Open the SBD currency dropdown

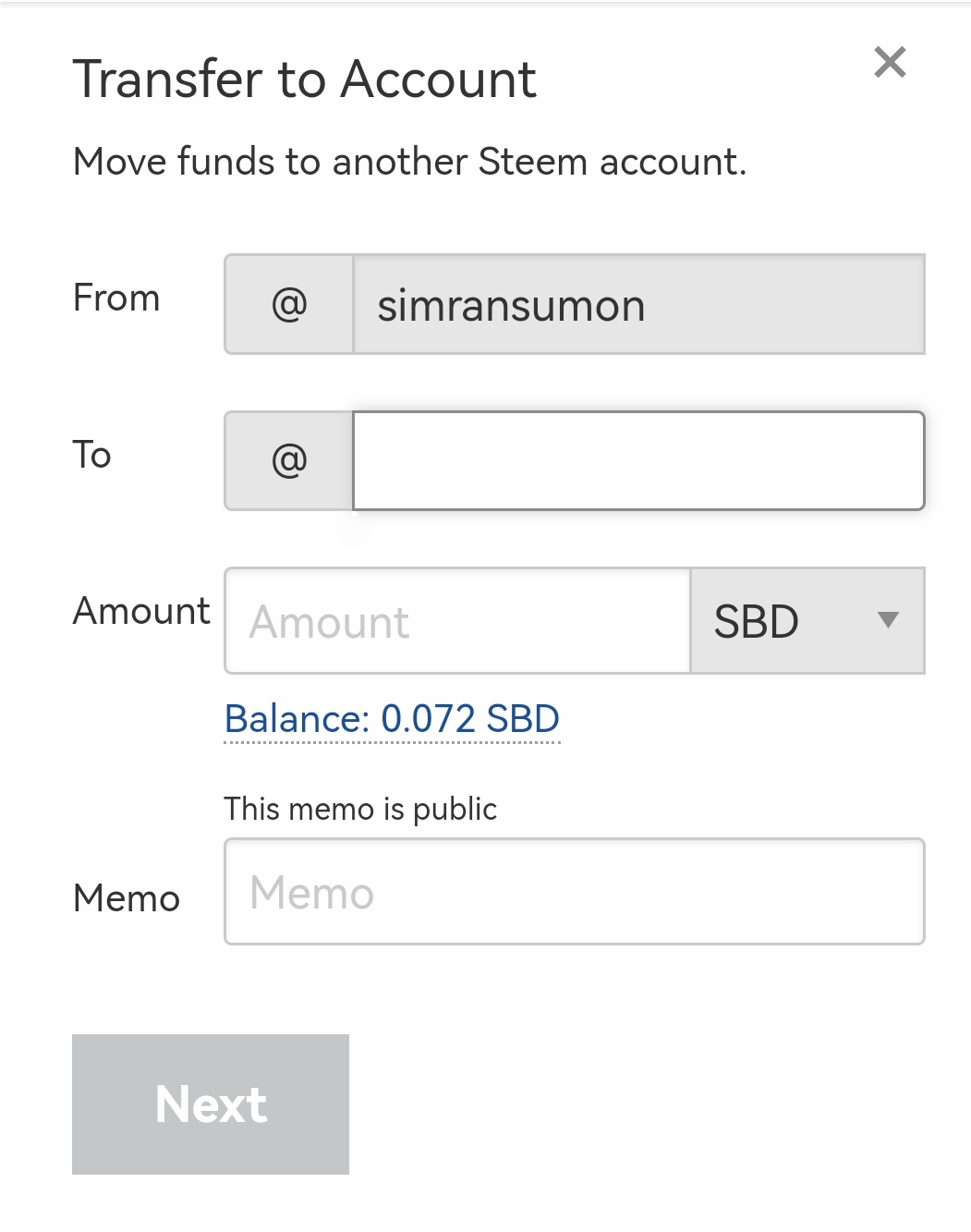[x=806, y=621]
